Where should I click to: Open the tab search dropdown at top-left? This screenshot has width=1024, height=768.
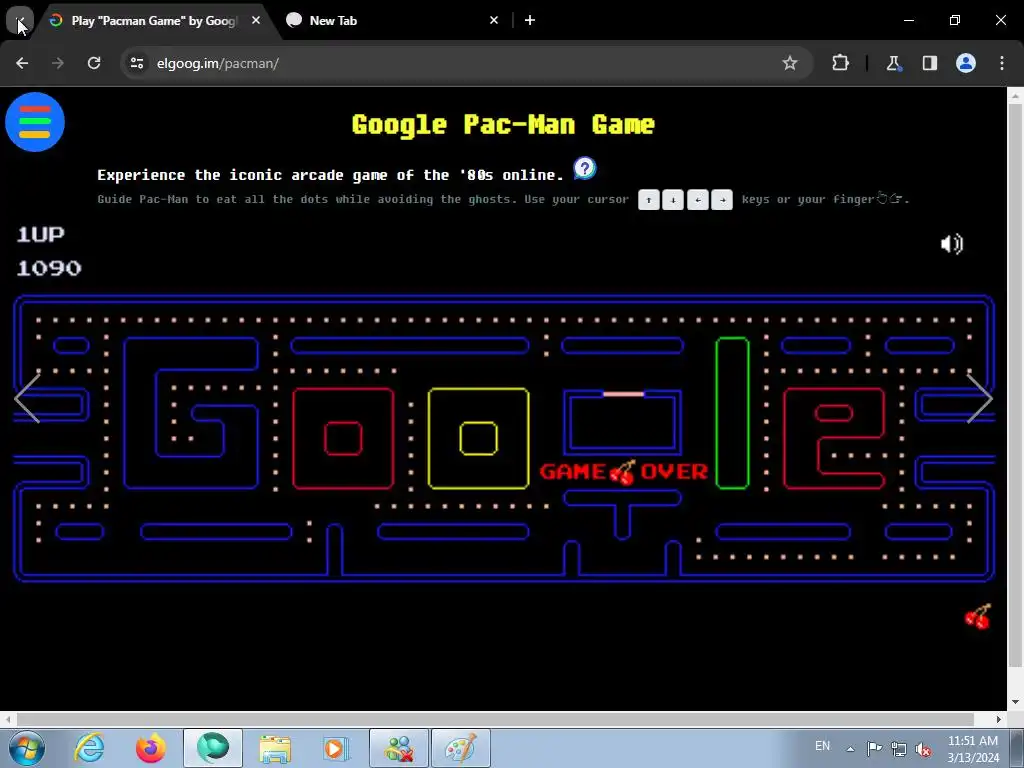(x=20, y=21)
